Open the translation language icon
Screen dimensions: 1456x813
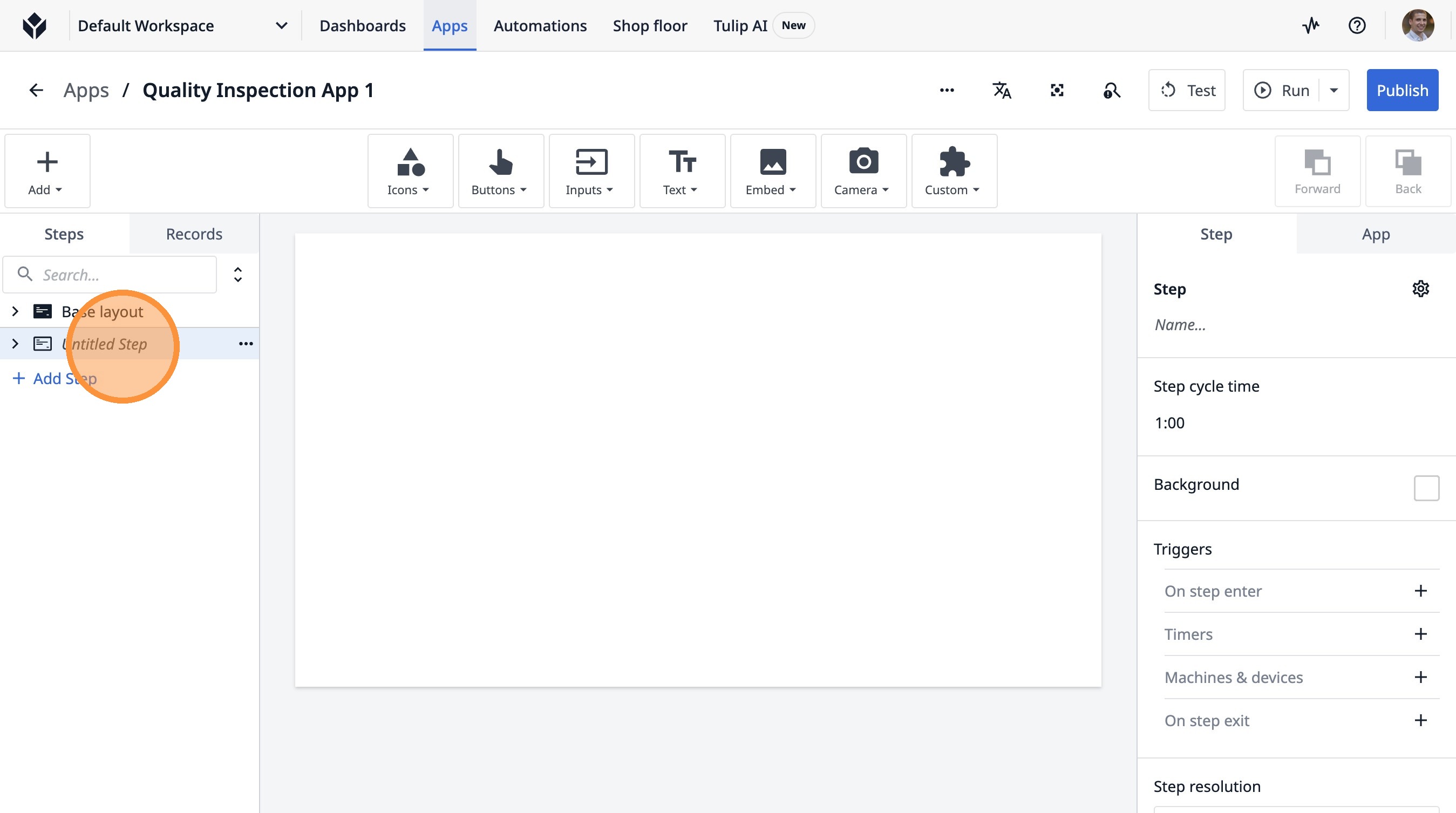[1002, 91]
